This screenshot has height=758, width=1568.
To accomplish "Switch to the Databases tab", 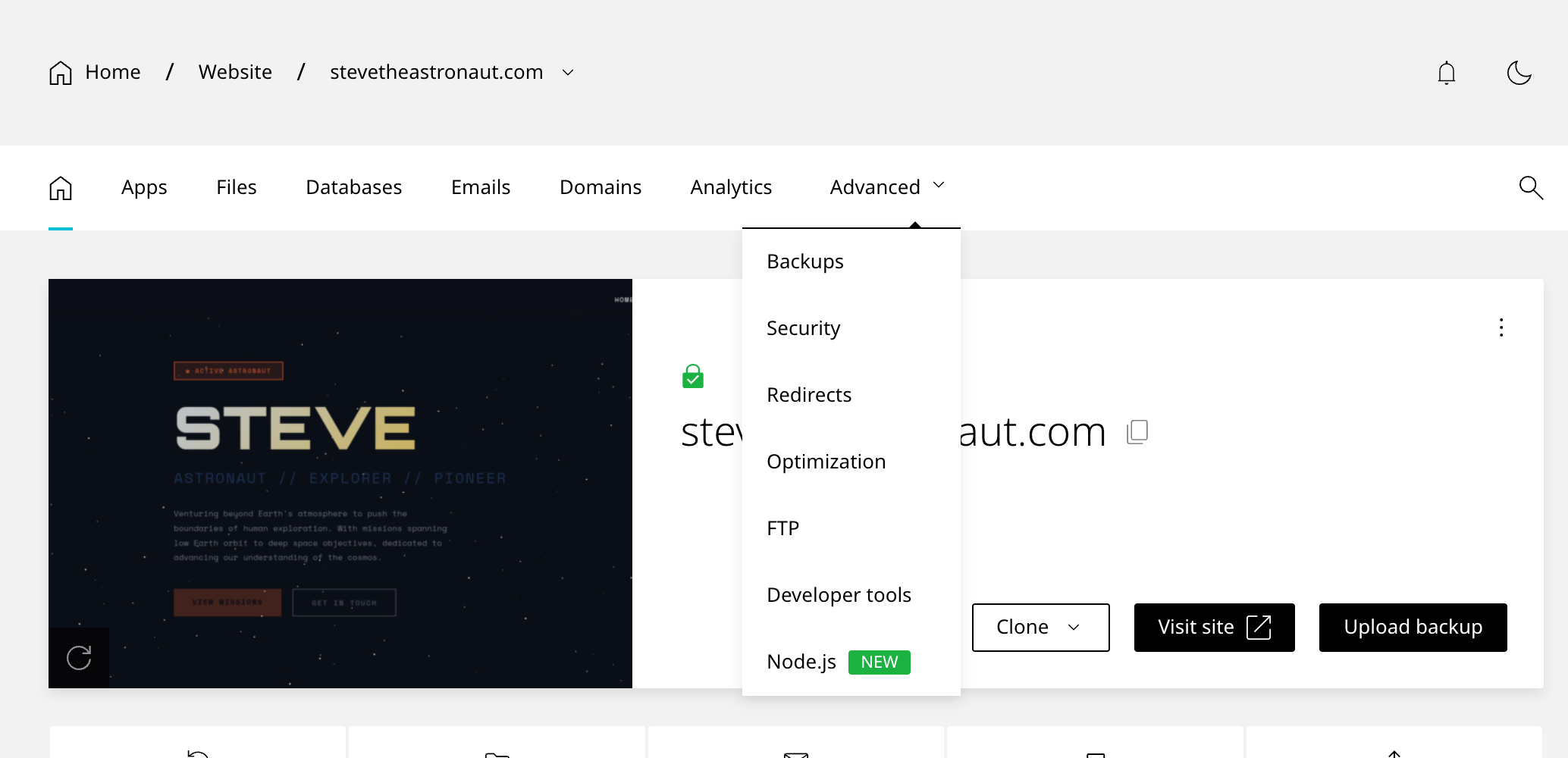I will tap(353, 187).
